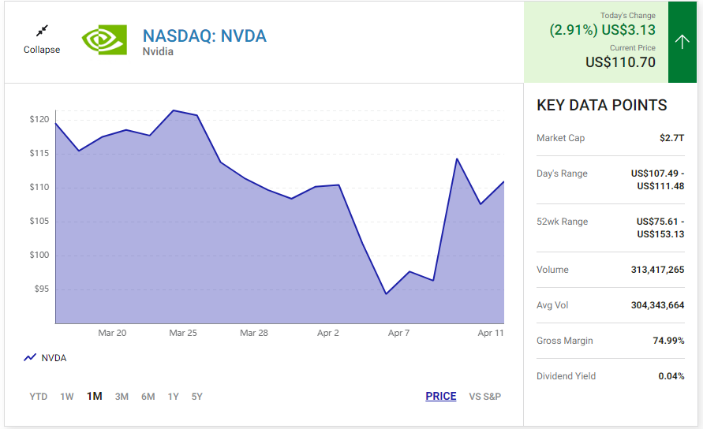The width and height of the screenshot is (703, 429).
Task: Select the 3M time range
Action: pyautogui.click(x=122, y=397)
